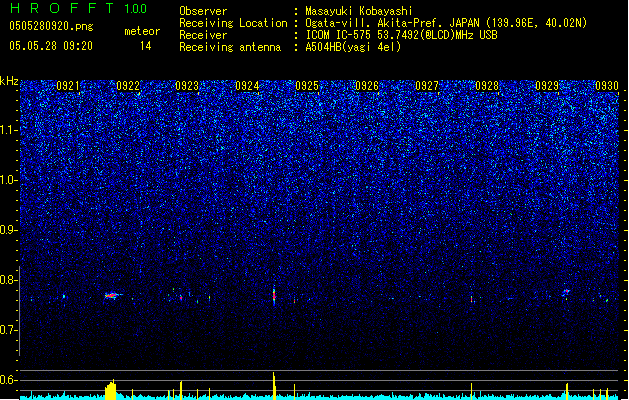Image resolution: width=629 pixels, height=400 pixels.
Task: Click the 0.6 kHz axis label
Action: pos(9,380)
